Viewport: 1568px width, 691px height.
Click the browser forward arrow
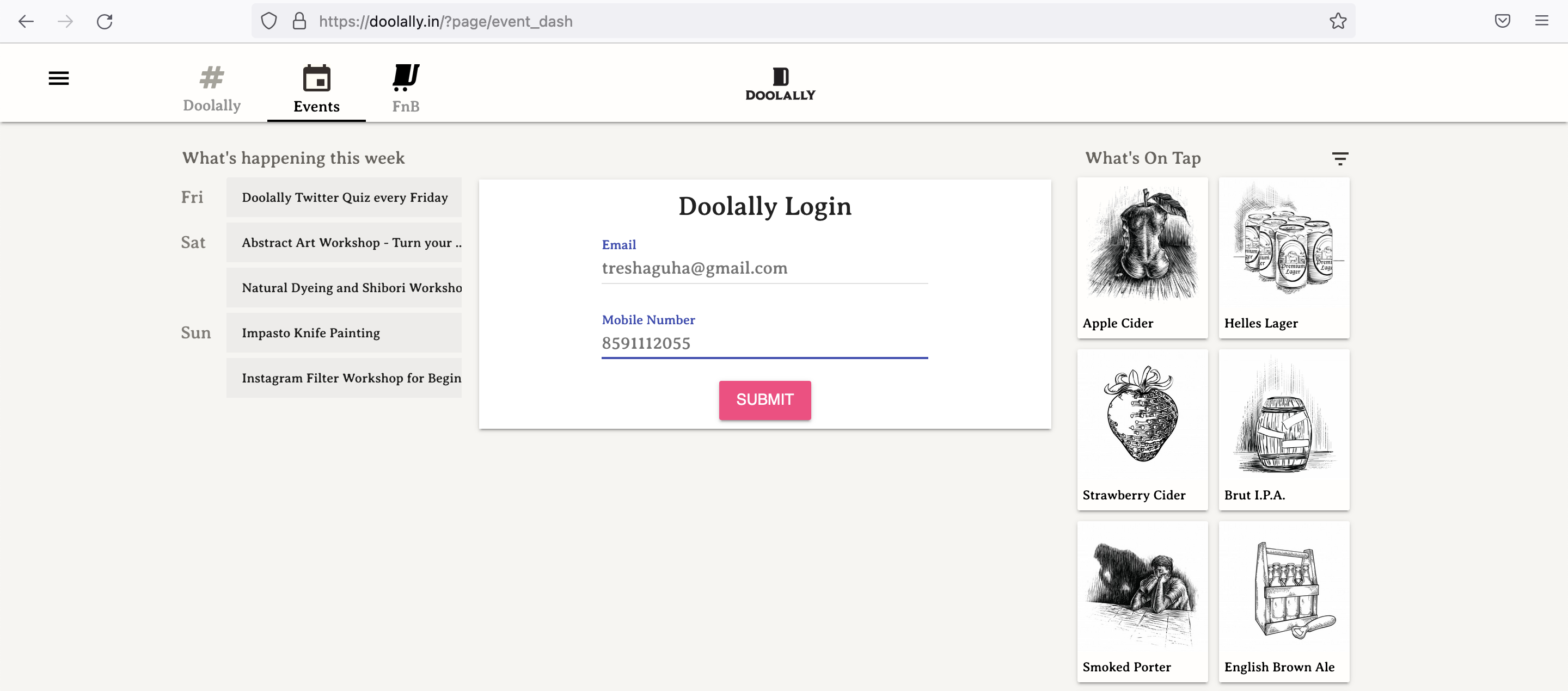click(65, 21)
